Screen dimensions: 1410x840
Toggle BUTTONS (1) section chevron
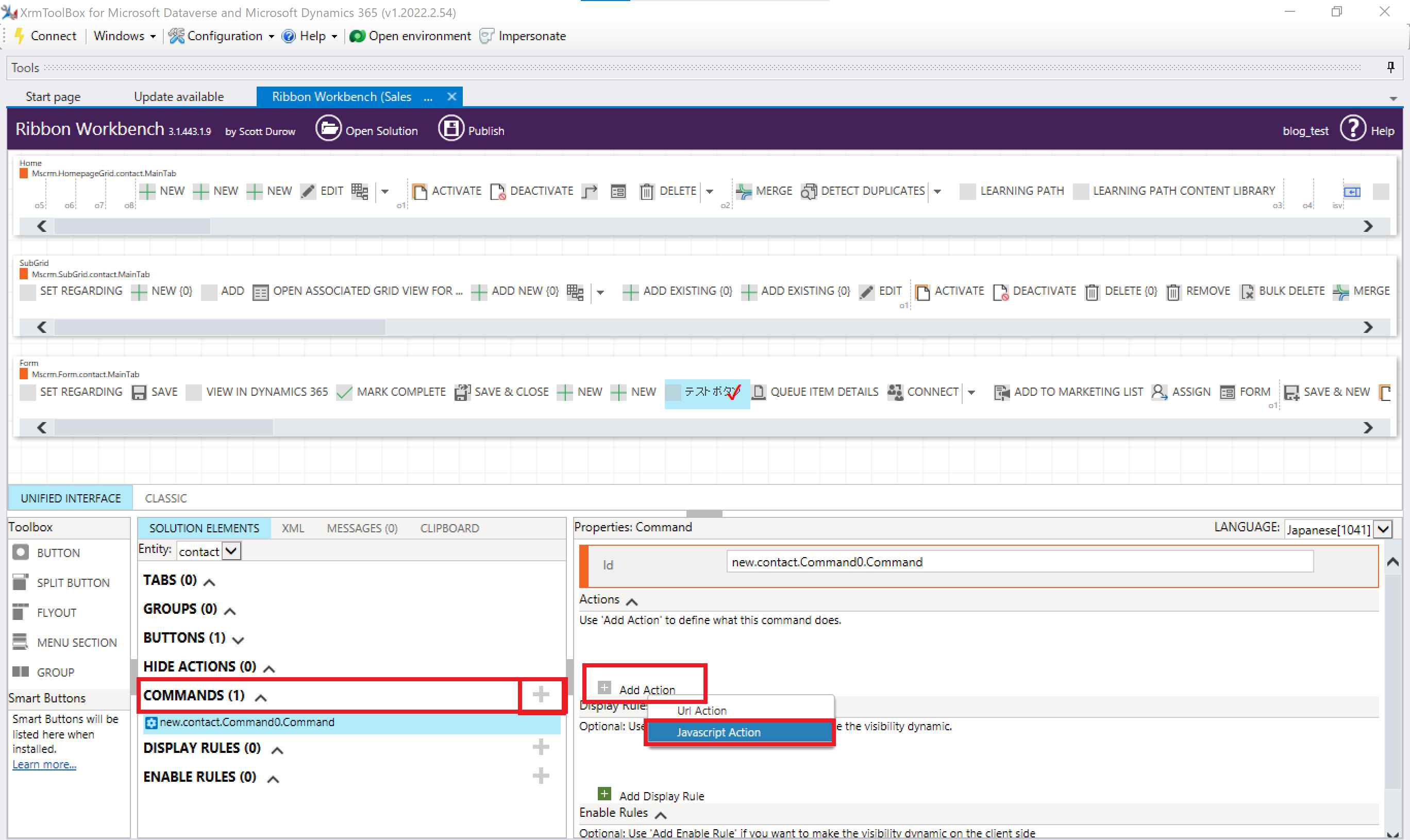238,640
